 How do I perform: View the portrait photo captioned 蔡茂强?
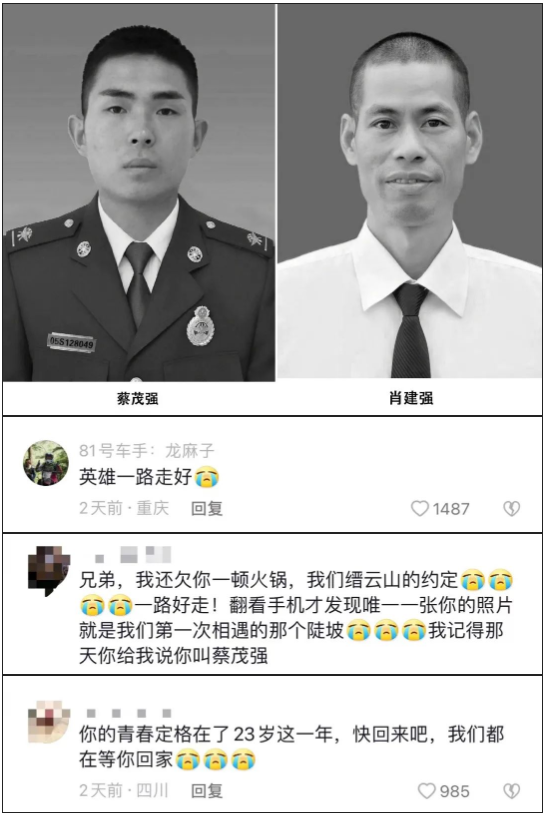[x=139, y=193]
